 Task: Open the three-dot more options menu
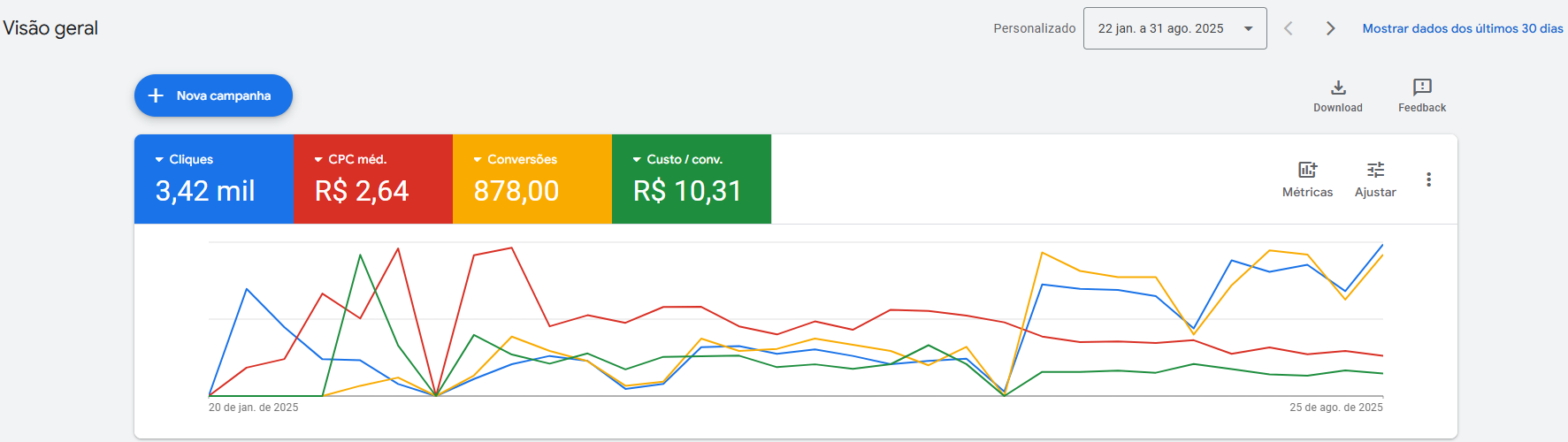(1428, 179)
